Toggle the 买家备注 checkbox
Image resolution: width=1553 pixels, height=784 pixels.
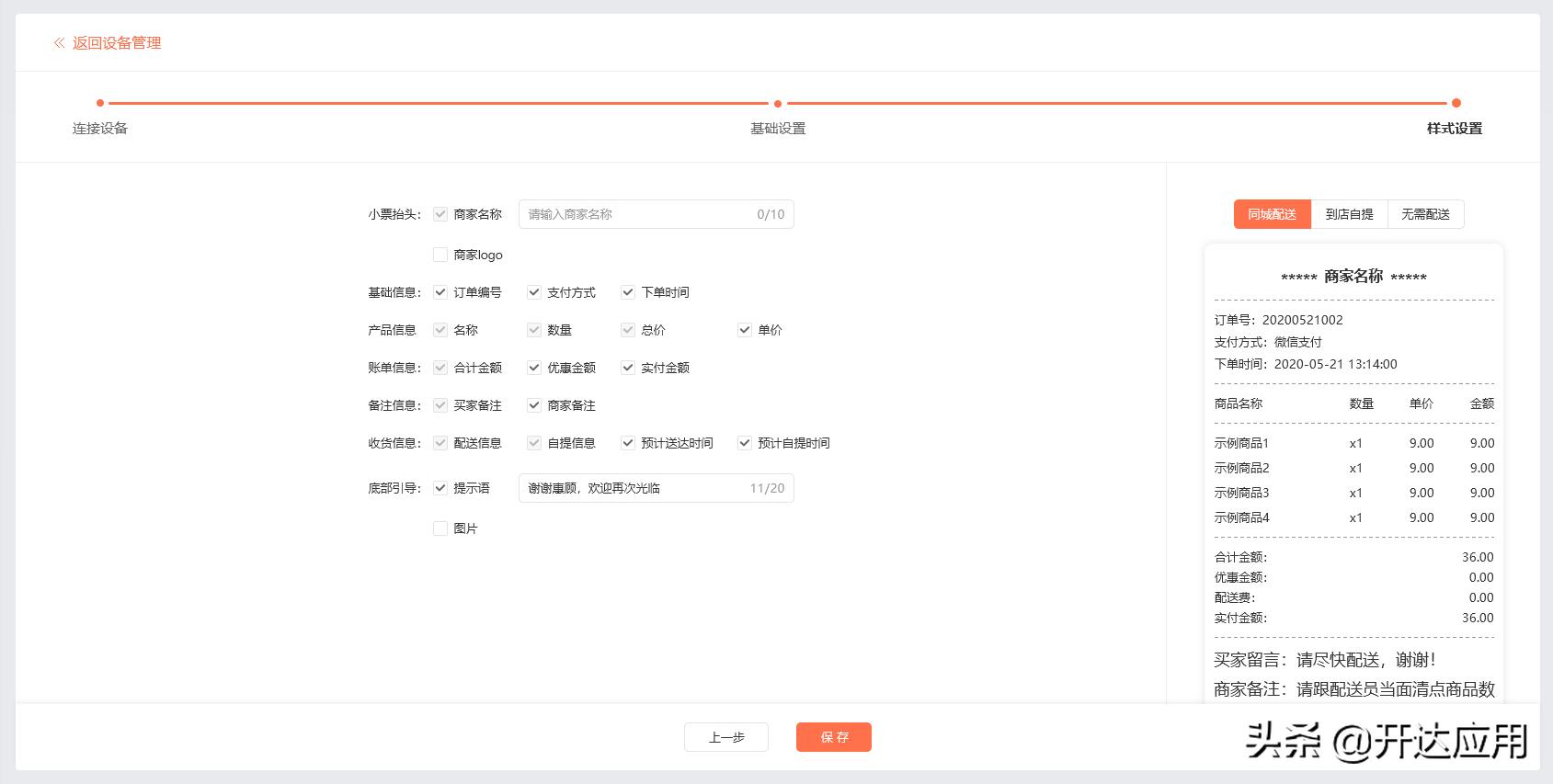point(440,405)
